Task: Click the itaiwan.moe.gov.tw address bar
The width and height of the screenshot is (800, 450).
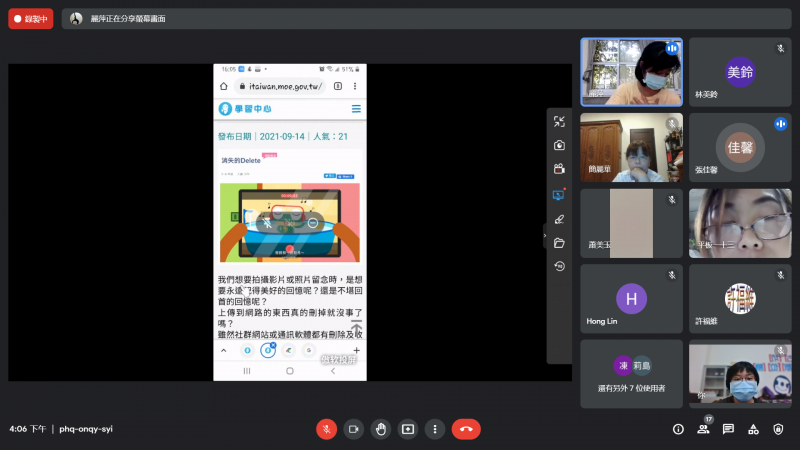Action: [281, 86]
